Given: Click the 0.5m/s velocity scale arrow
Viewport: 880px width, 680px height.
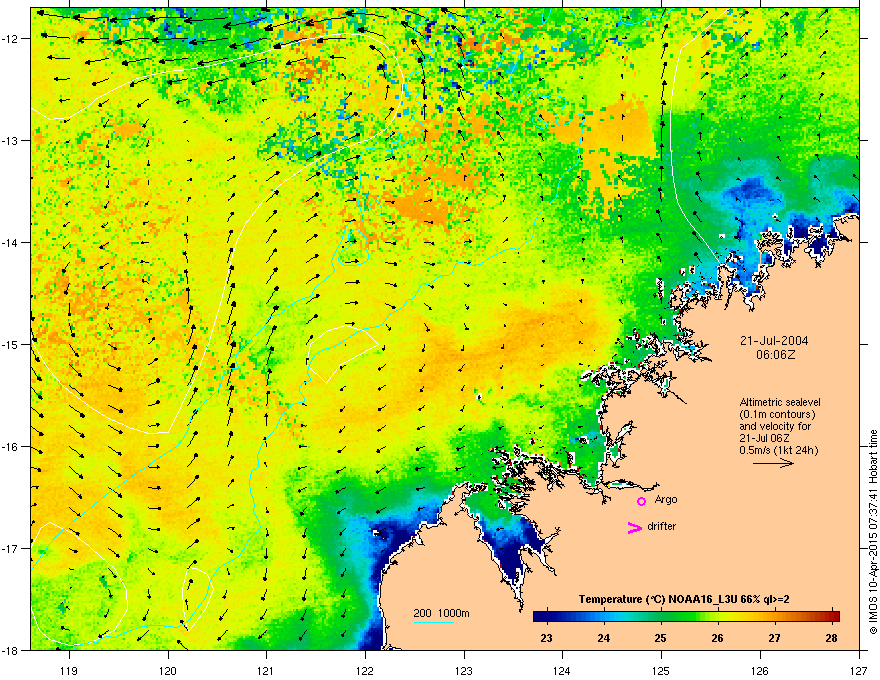Looking at the screenshot, I should (773, 463).
